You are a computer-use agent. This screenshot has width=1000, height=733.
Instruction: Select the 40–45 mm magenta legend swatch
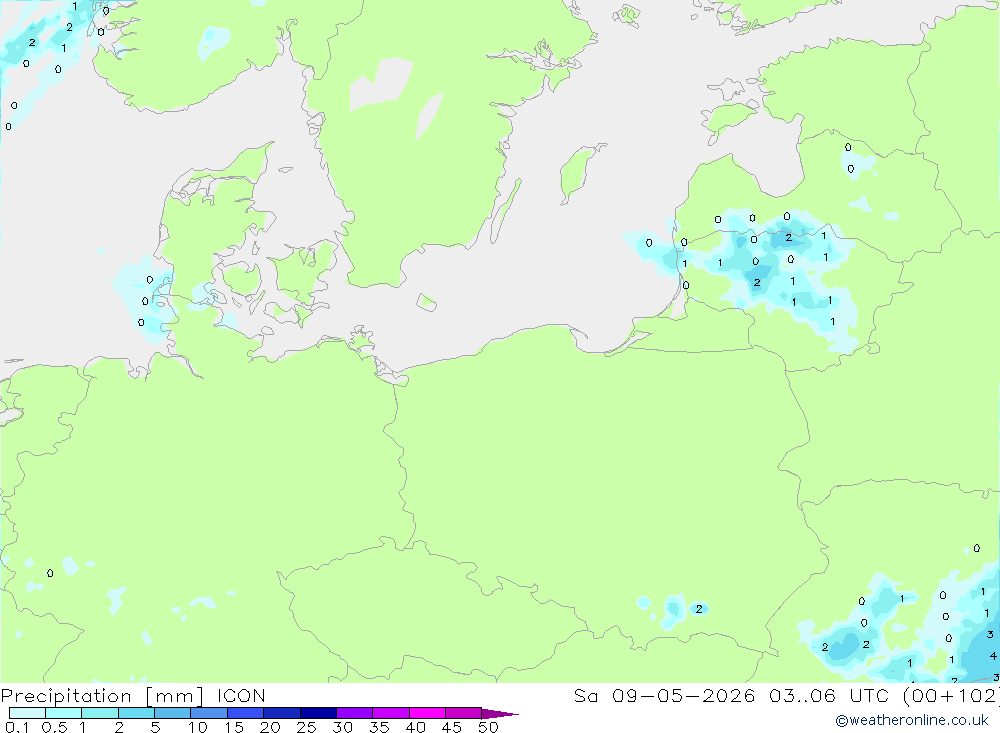(427, 713)
